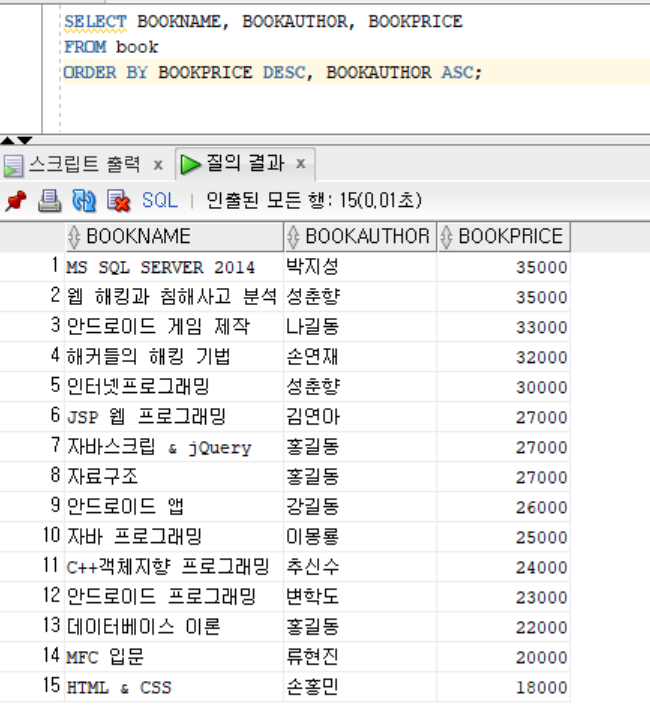This screenshot has height=714, width=650.
Task: Select the price cell 24000
Action: point(503,567)
